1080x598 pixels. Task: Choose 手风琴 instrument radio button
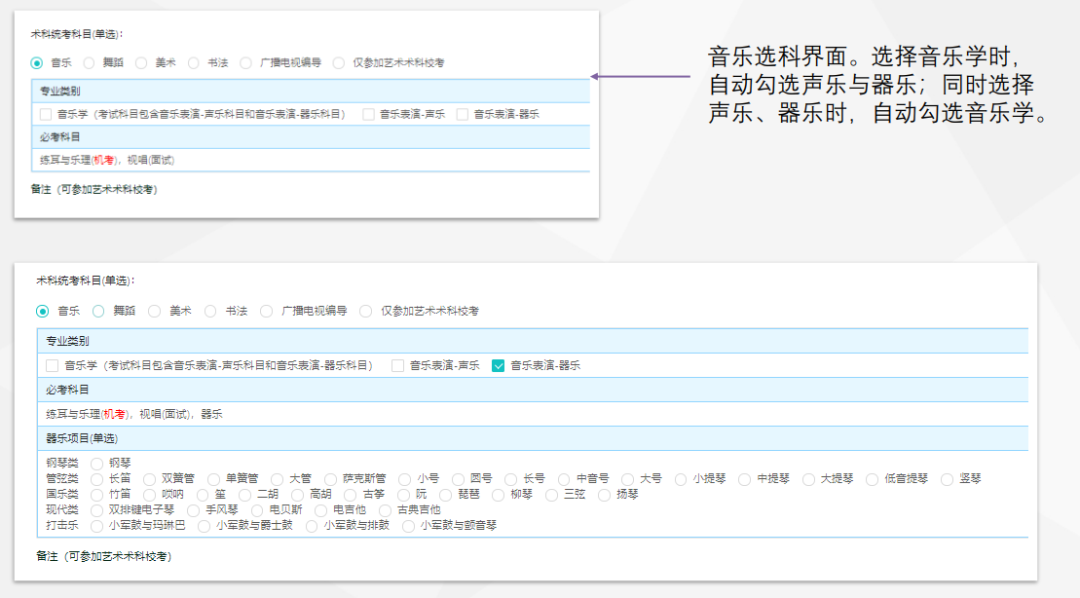(x=193, y=511)
